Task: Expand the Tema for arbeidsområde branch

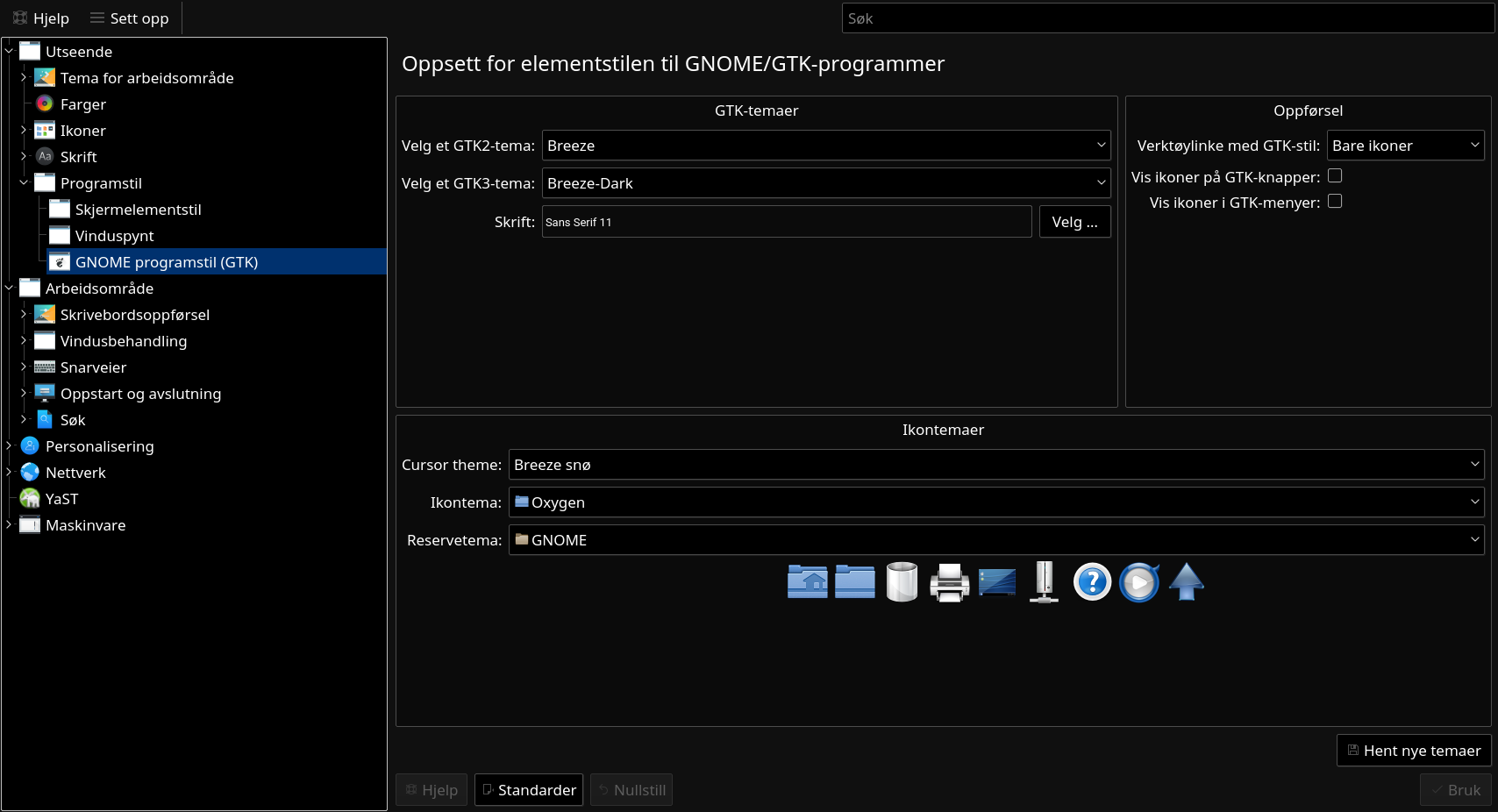Action: coord(24,78)
